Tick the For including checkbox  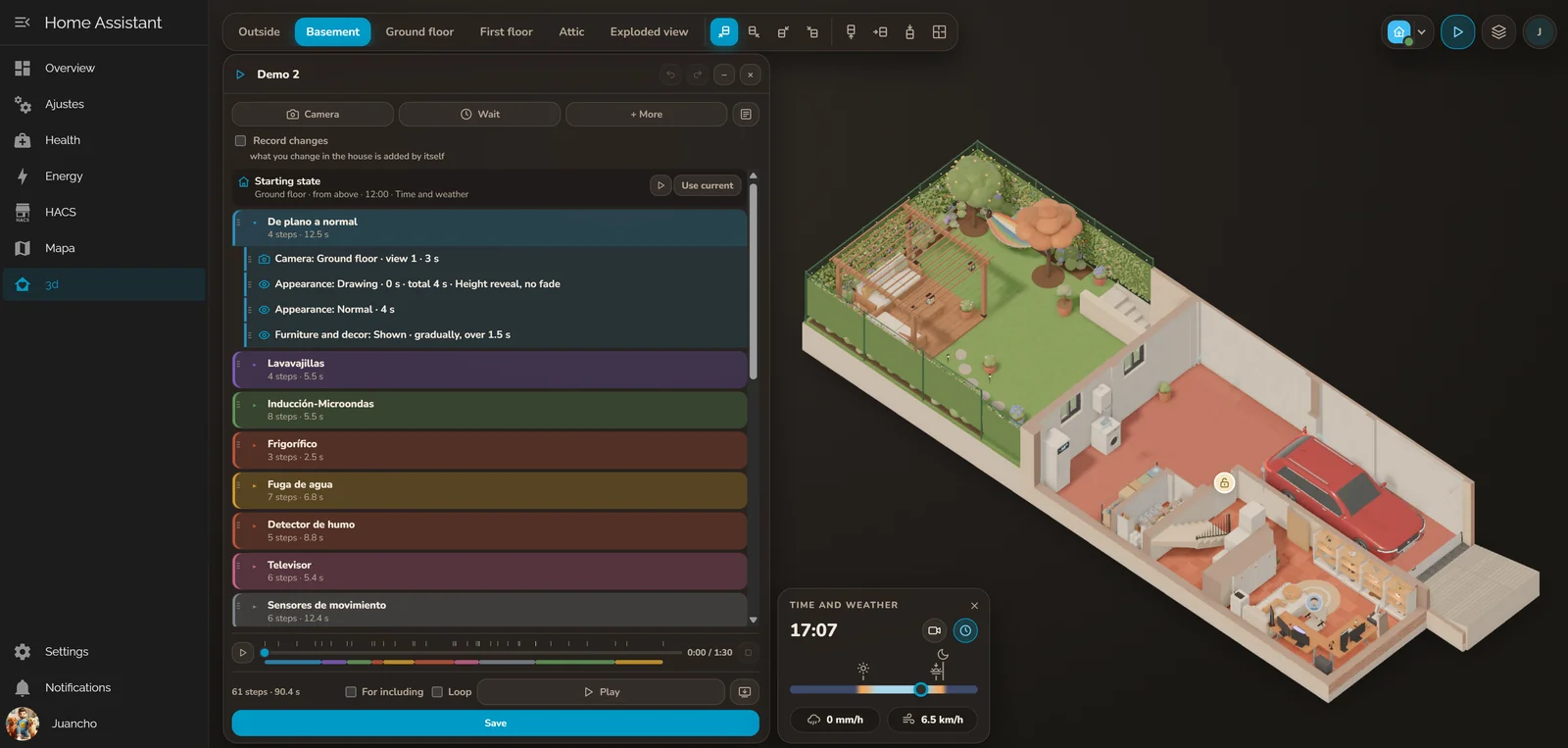(351, 692)
